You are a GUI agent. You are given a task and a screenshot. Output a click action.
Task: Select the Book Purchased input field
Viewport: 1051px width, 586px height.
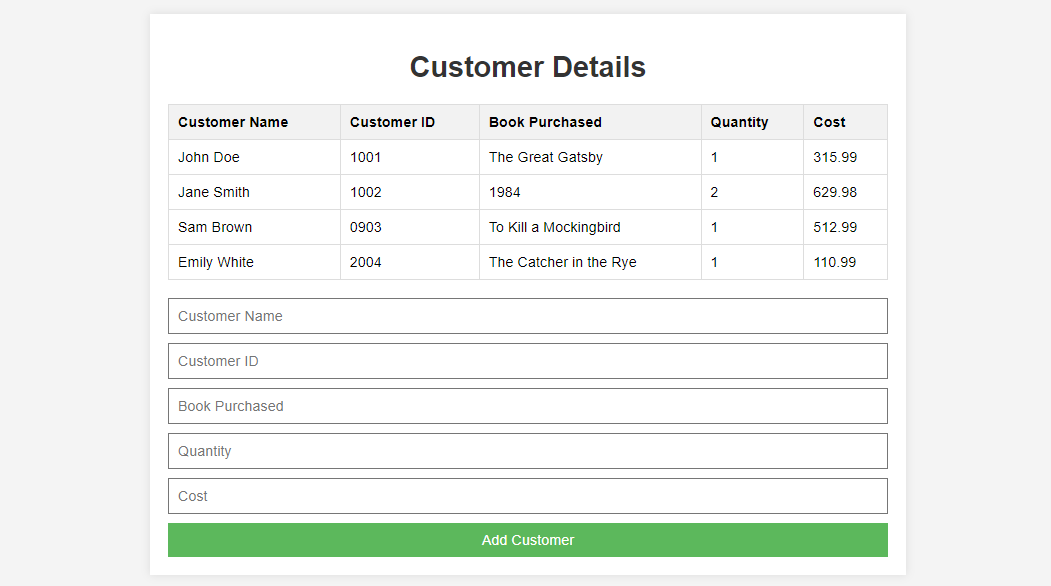click(527, 406)
